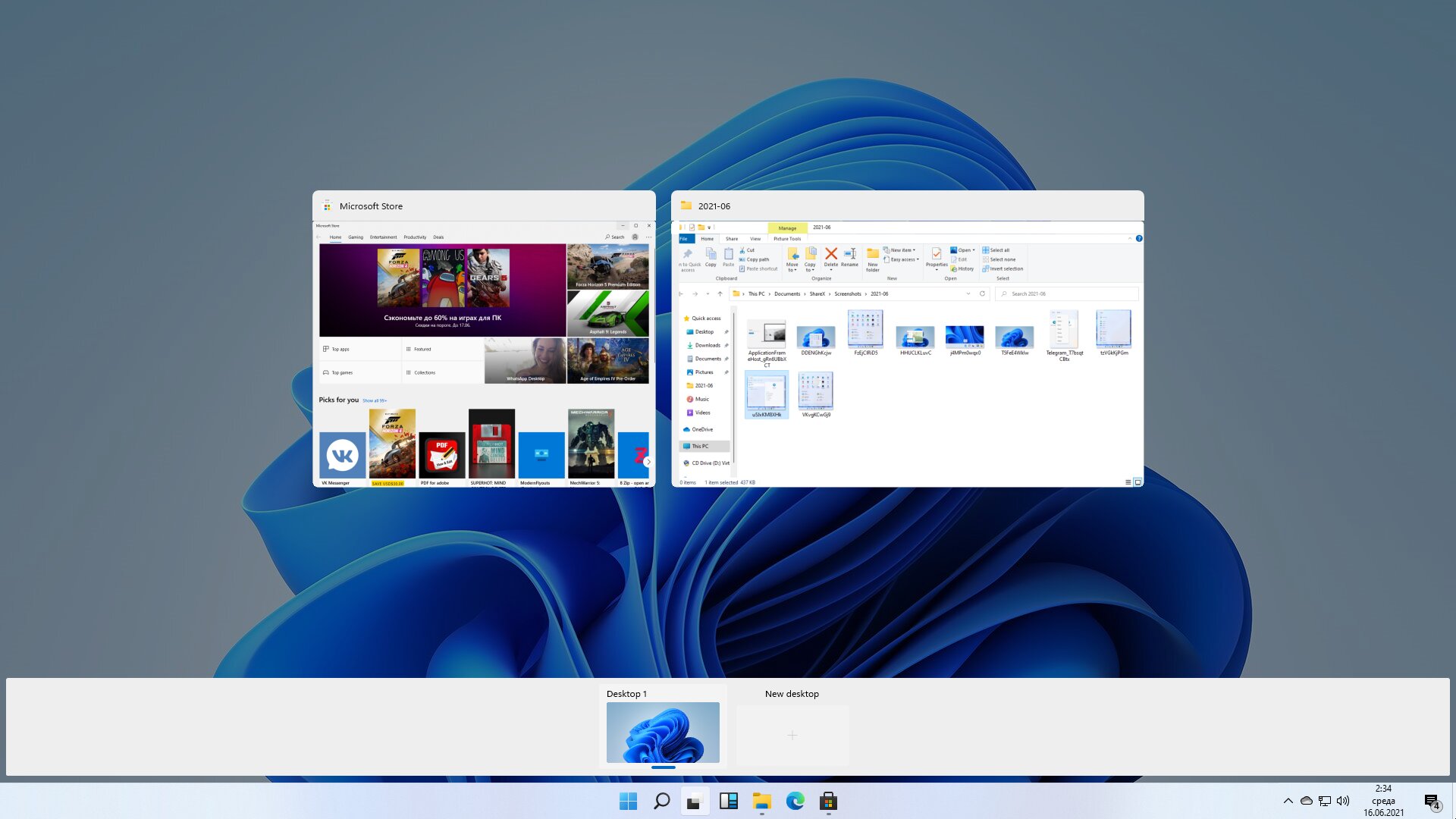Switch to the 2021-06 File Explorer preview
The width and height of the screenshot is (1456, 819).
coord(907,354)
